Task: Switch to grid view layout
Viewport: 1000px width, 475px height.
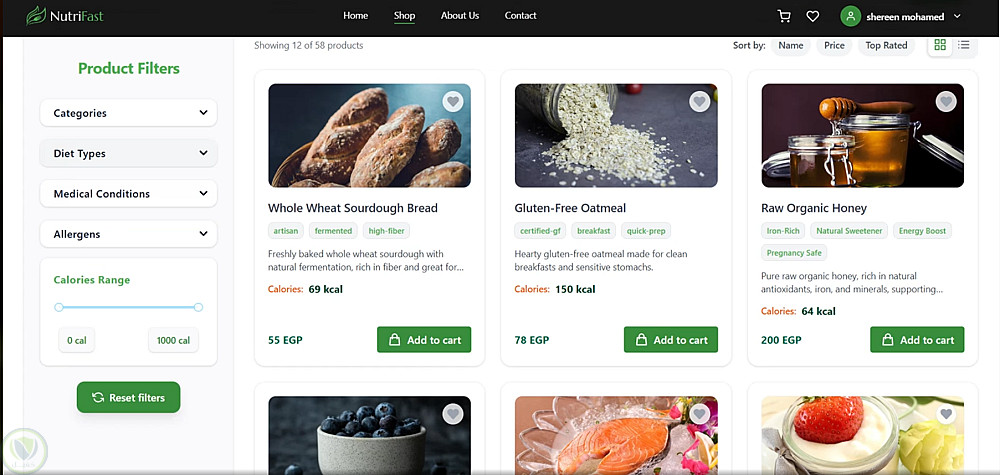Action: tap(940, 45)
